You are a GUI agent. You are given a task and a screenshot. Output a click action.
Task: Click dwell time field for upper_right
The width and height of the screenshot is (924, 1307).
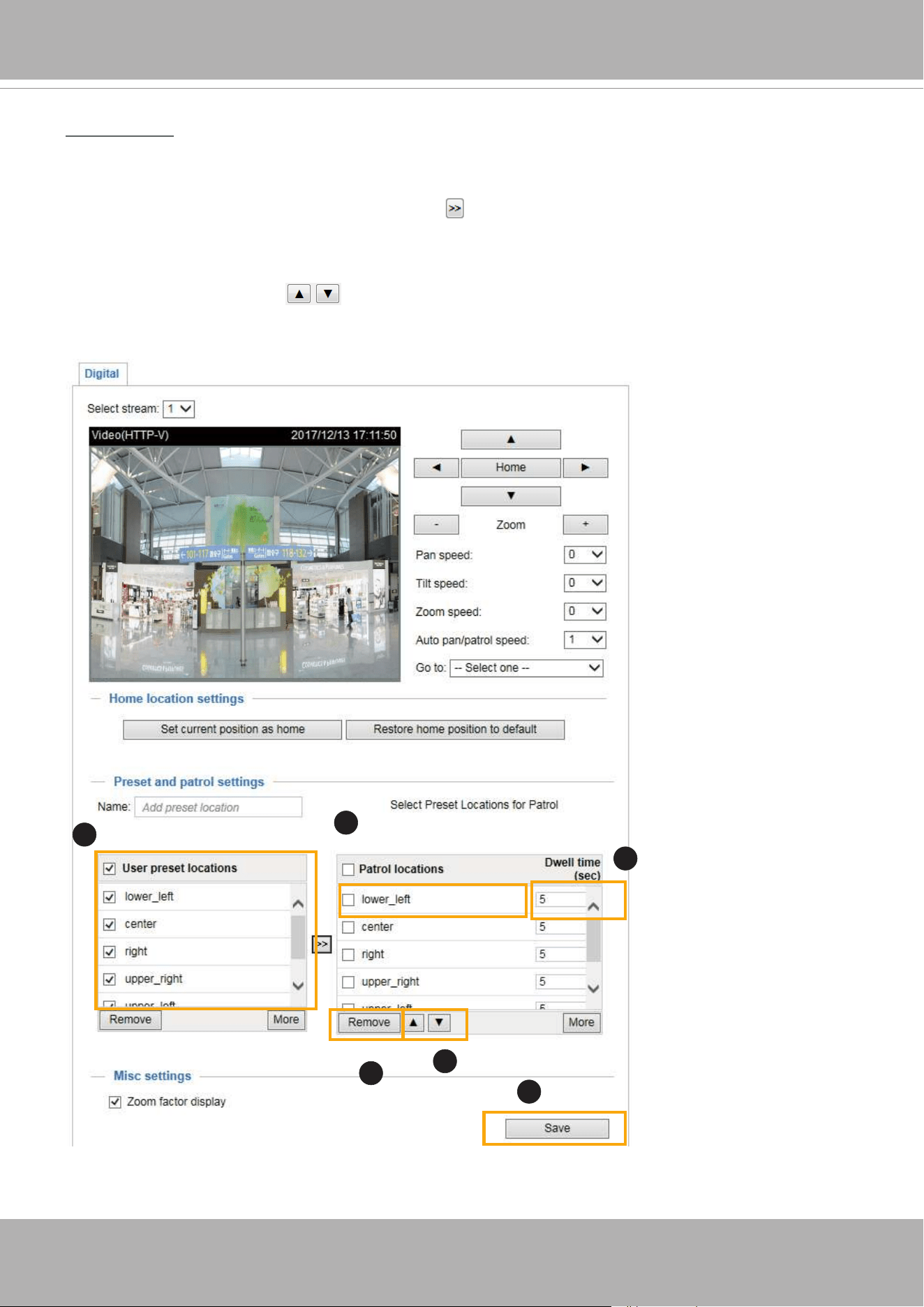coord(561,982)
